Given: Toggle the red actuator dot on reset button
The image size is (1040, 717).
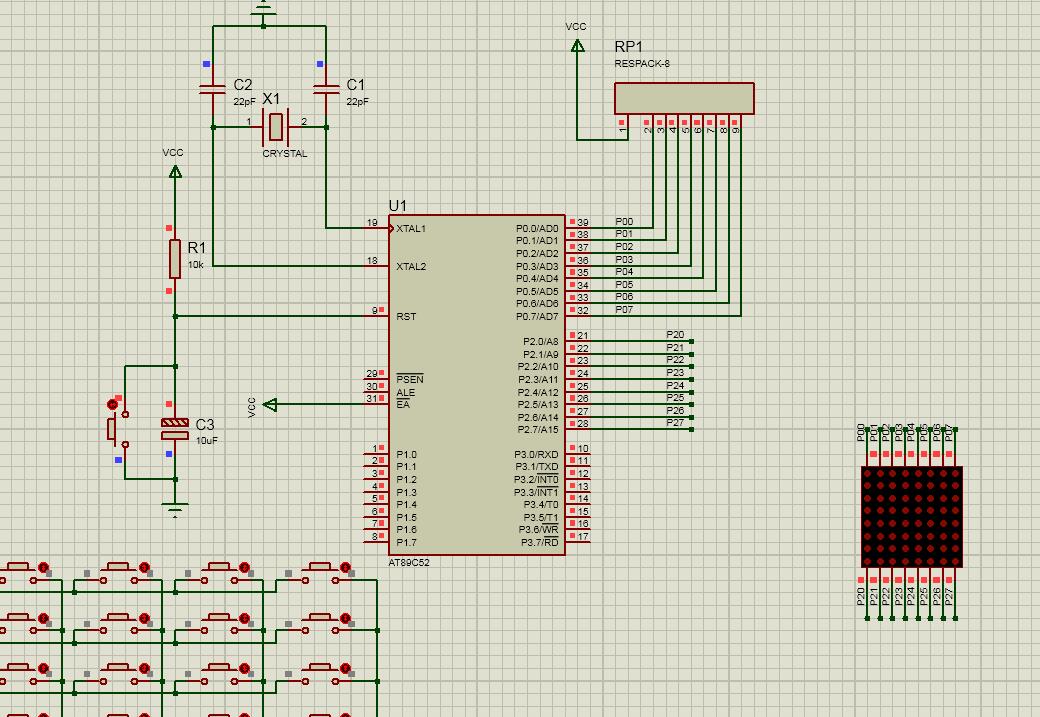Looking at the screenshot, I should coord(112,404).
